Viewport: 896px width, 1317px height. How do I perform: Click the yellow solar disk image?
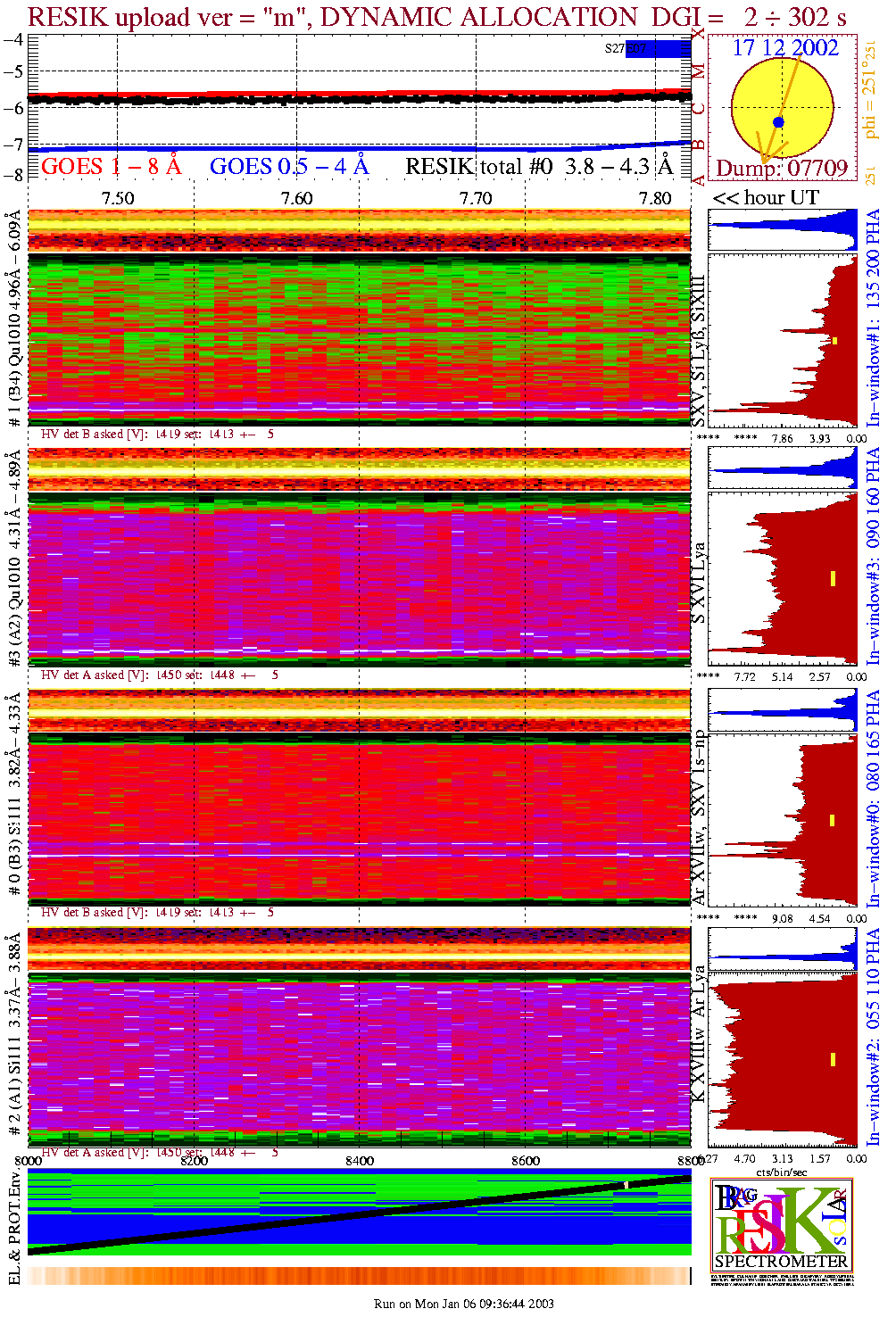(x=781, y=107)
